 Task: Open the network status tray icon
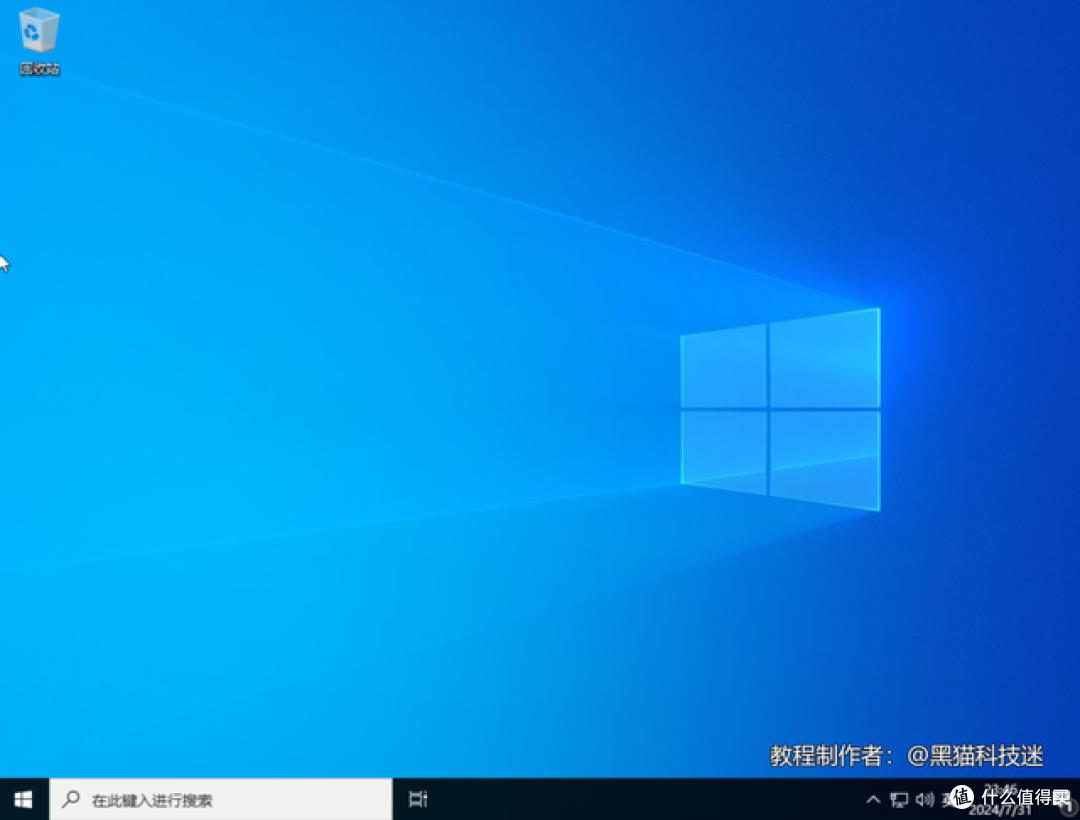tap(899, 799)
